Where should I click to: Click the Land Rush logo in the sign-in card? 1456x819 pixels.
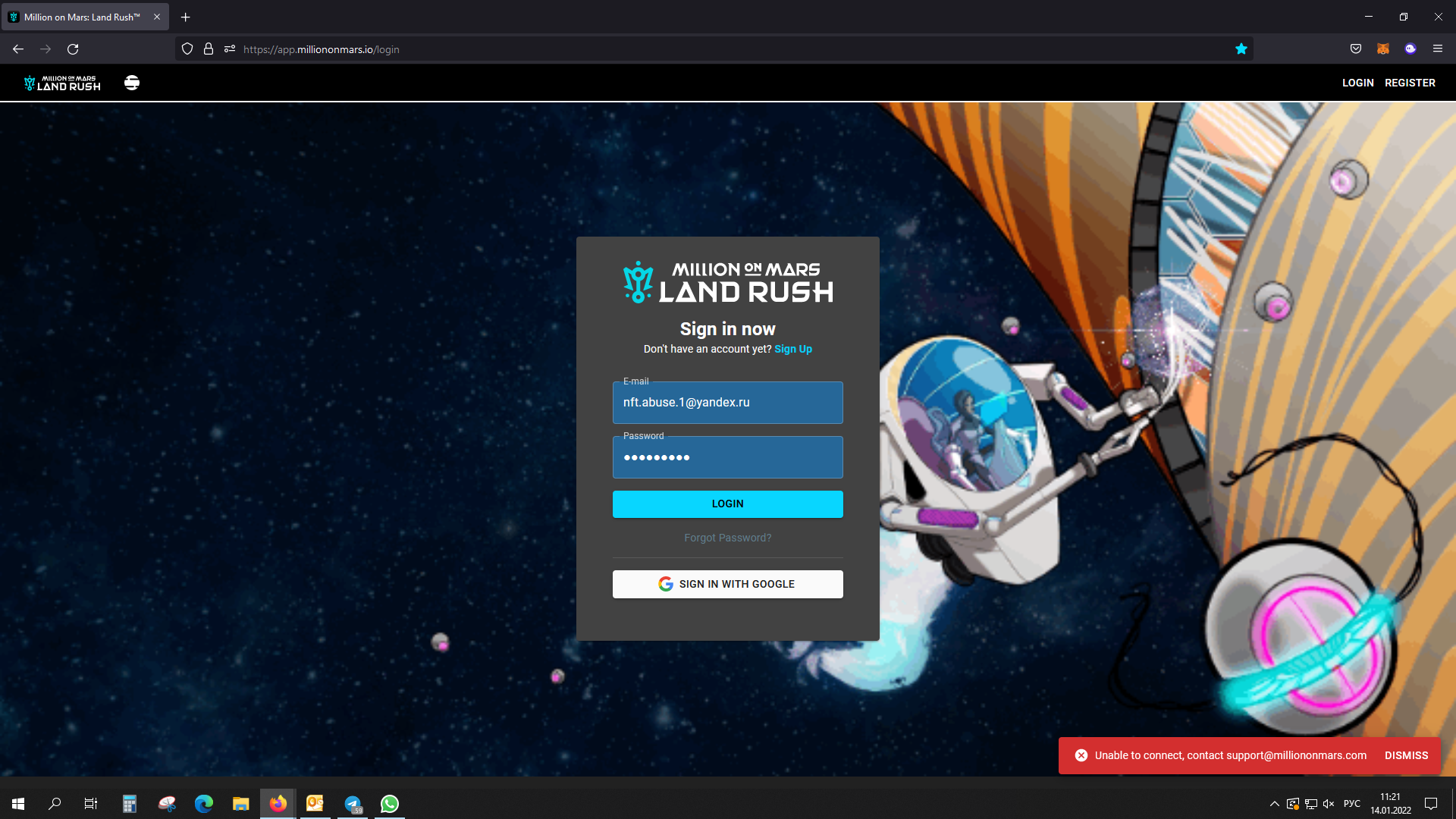point(728,282)
